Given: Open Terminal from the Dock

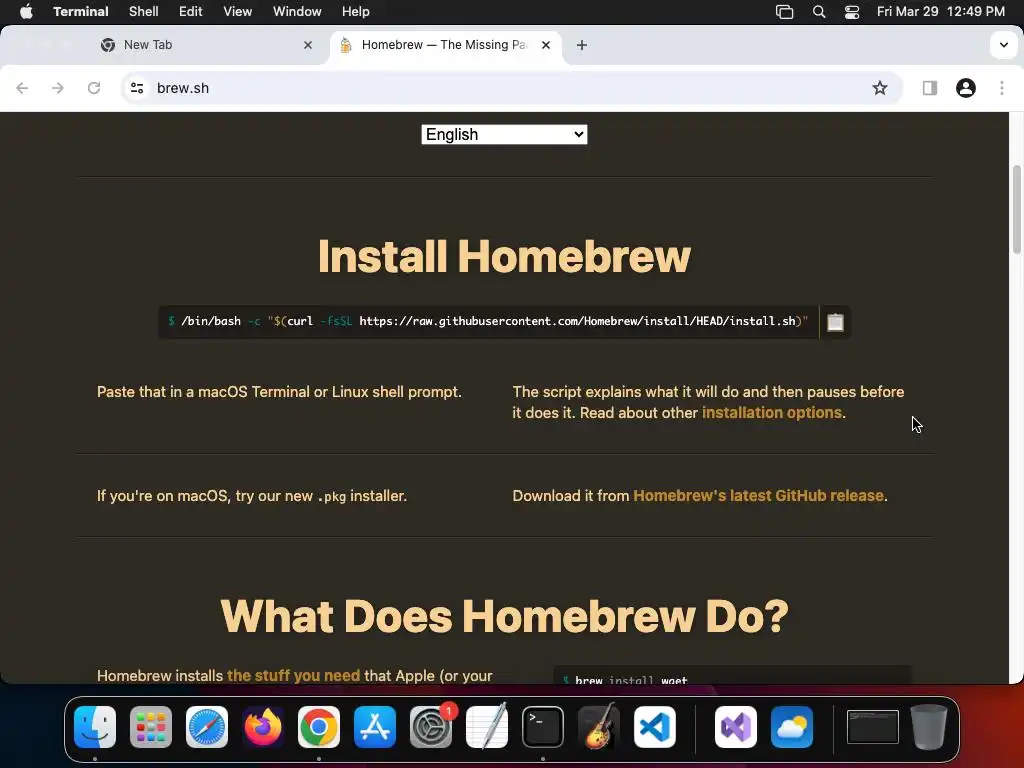Looking at the screenshot, I should (543, 727).
